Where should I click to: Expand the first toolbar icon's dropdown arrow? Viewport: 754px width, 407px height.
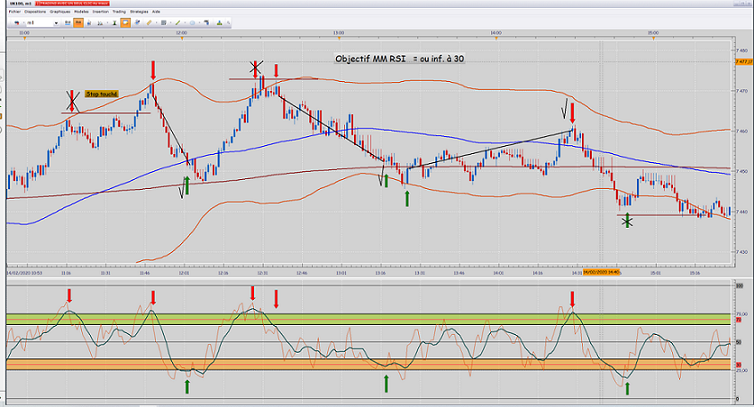pyautogui.click(x=21, y=23)
